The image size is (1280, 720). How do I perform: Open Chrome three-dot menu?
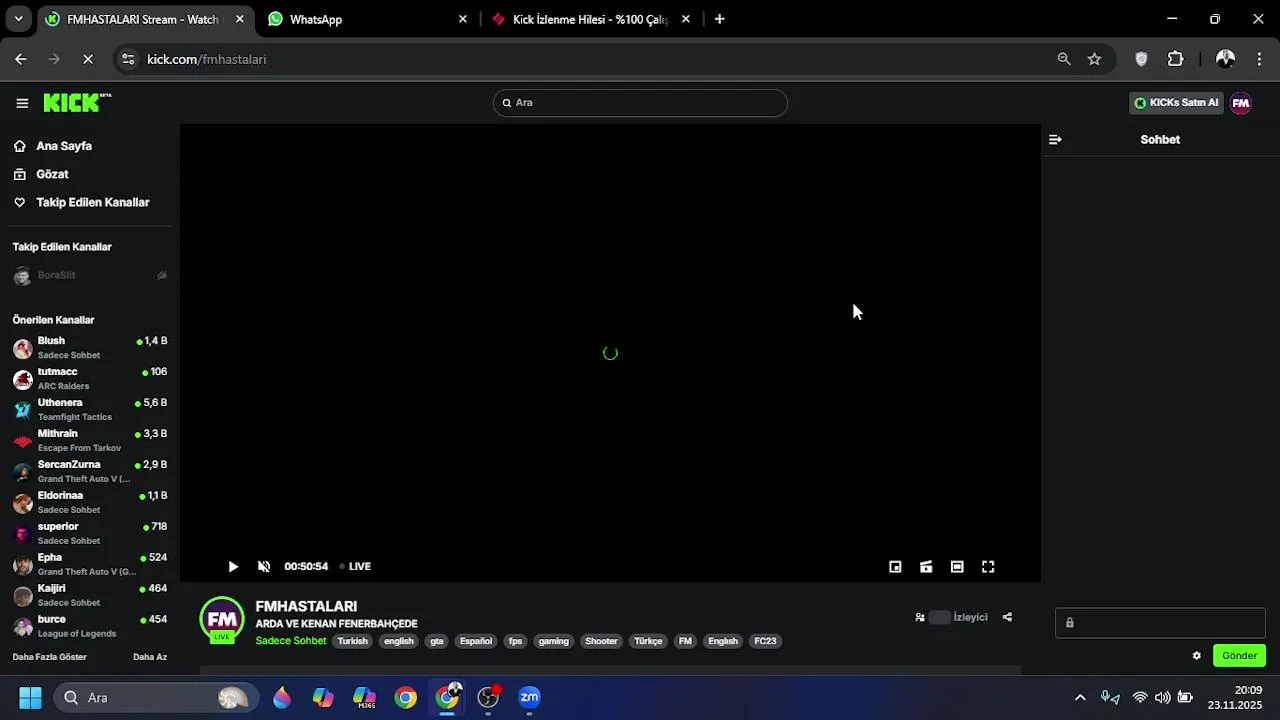[1259, 59]
